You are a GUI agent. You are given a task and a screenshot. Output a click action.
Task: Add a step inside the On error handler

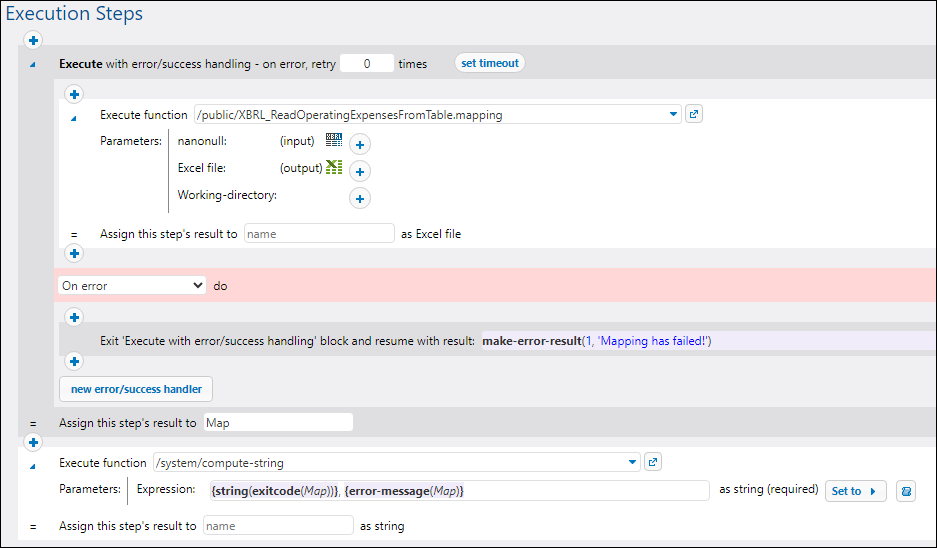pyautogui.click(x=73, y=318)
